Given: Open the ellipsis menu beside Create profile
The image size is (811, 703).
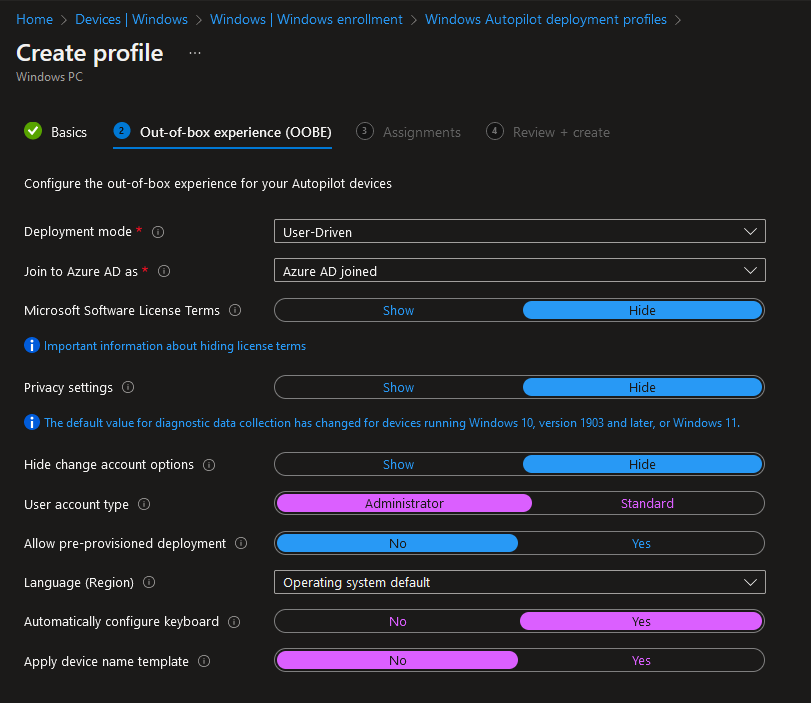Looking at the screenshot, I should [x=194, y=53].
